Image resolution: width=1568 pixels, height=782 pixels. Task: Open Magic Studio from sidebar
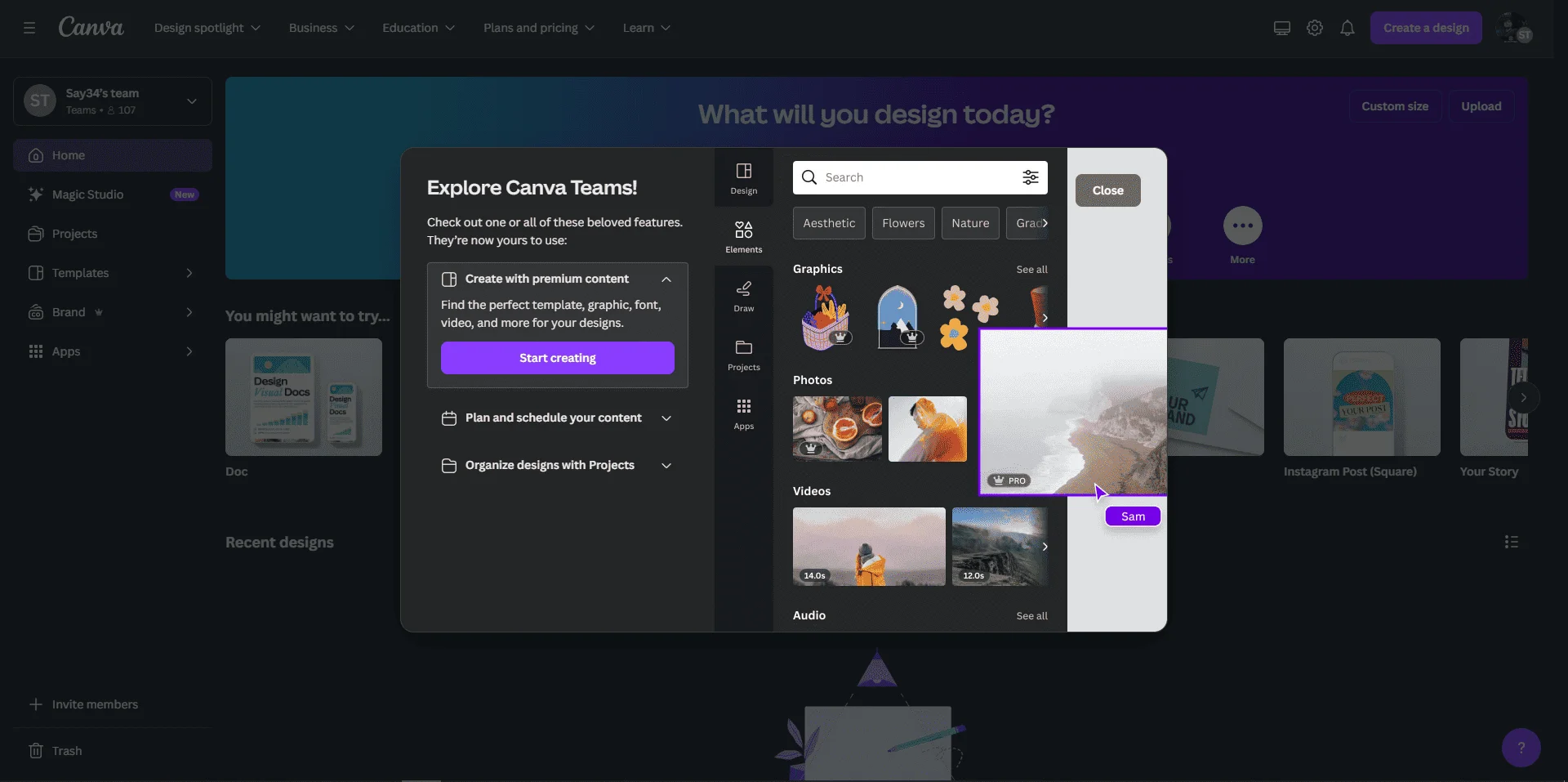pyautogui.click(x=113, y=194)
